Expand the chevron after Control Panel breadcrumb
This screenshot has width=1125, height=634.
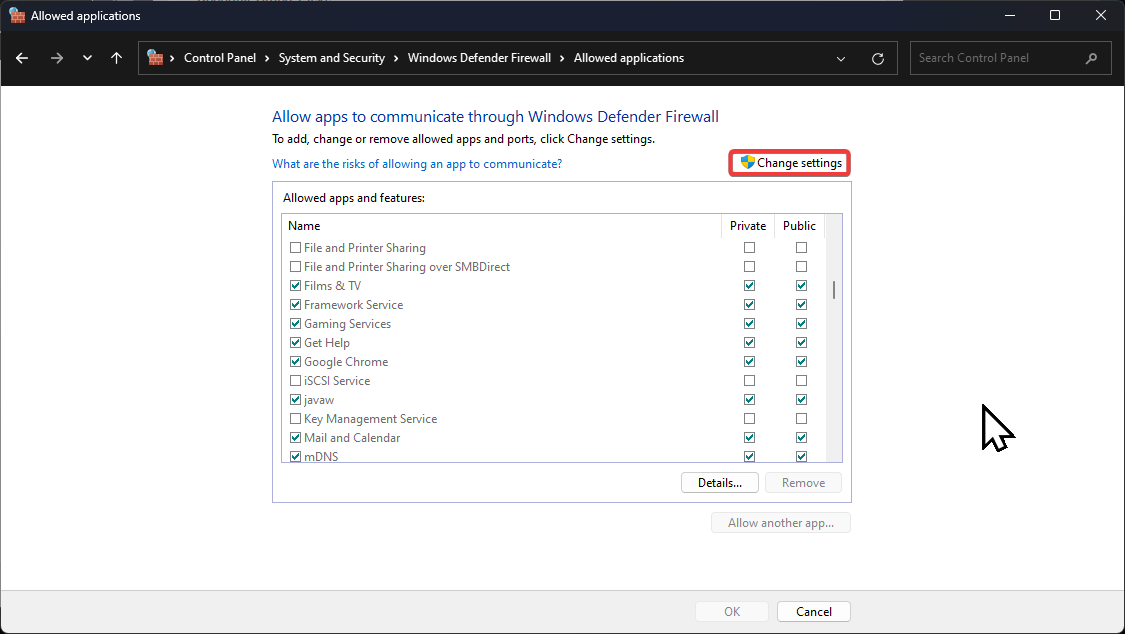[267, 58]
